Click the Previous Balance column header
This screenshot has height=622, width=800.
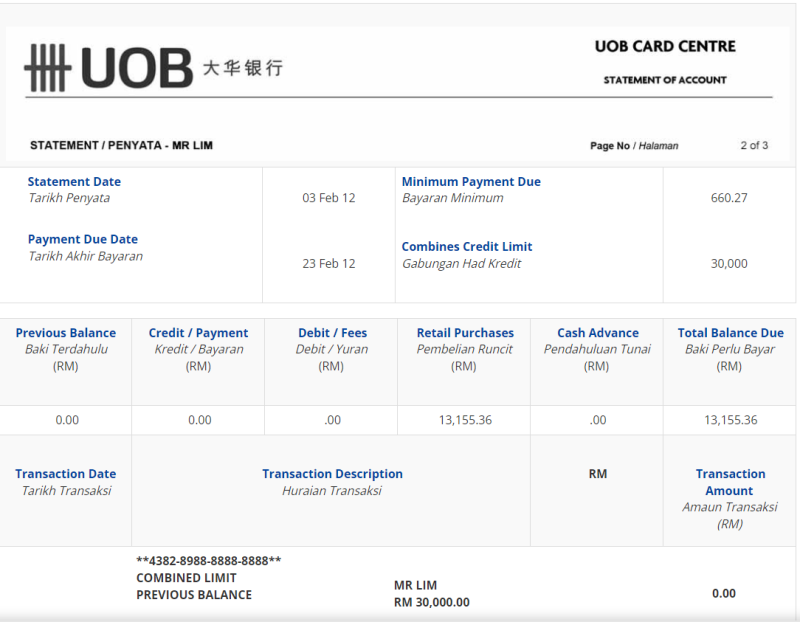[x=66, y=333]
